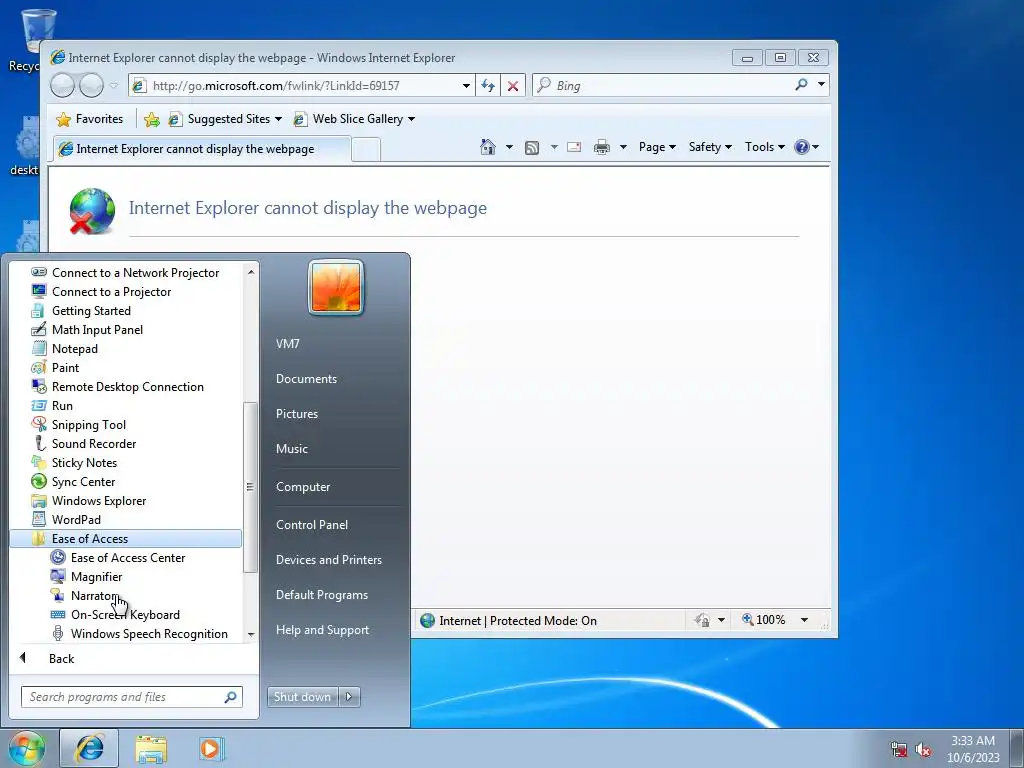Click the Home icon in IE
Screen dimensions: 1024x768
(x=488, y=147)
